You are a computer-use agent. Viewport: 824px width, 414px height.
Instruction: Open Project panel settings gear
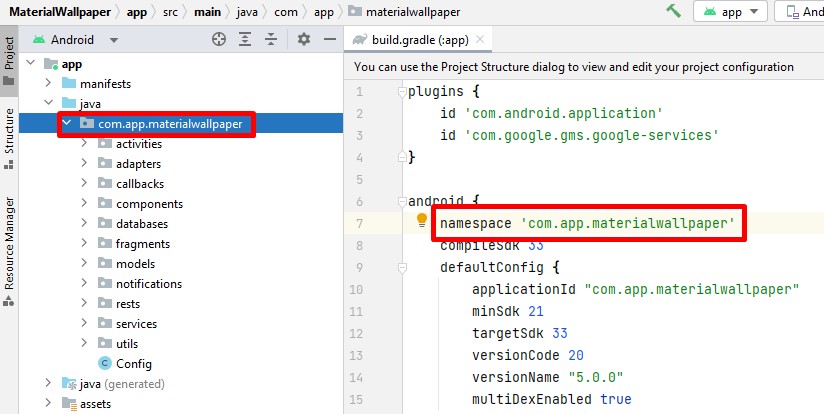coord(304,39)
